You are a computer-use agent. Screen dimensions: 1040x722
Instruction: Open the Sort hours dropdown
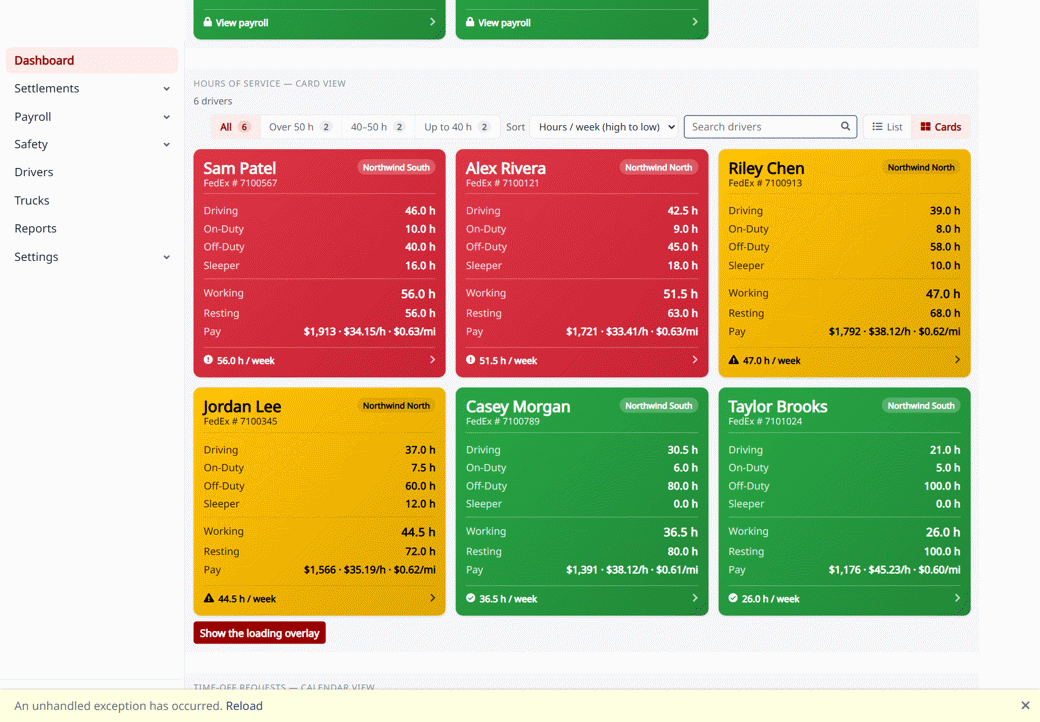(604, 127)
